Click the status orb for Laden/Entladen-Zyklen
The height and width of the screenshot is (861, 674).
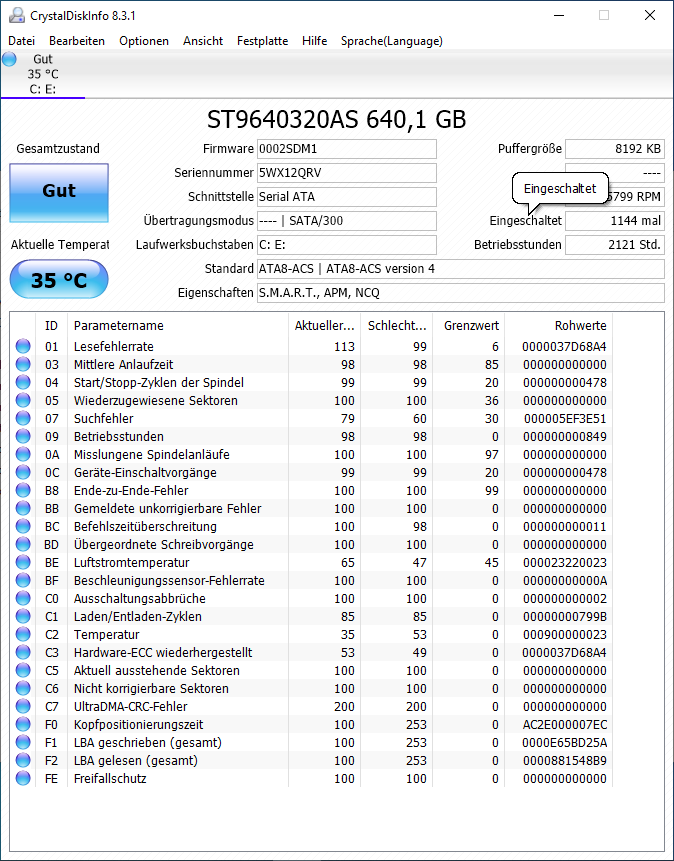[x=23, y=616]
